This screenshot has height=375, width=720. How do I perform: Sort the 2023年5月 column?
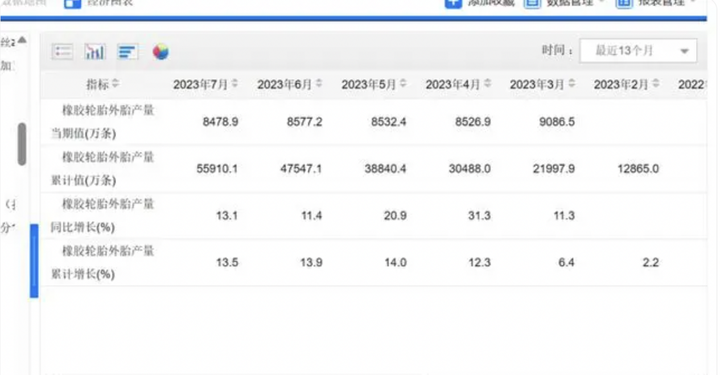(403, 84)
